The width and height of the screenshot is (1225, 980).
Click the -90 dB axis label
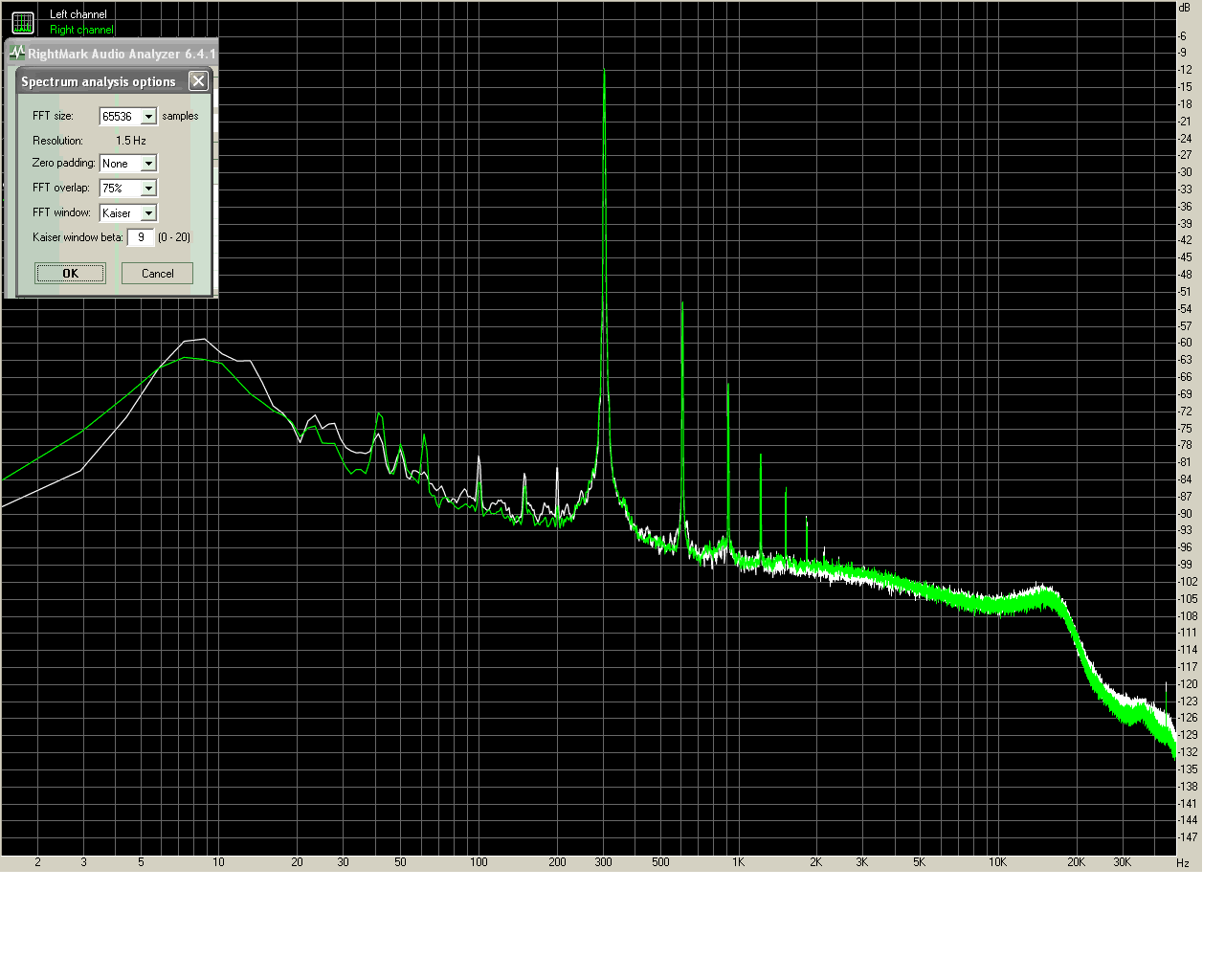coord(1186,514)
